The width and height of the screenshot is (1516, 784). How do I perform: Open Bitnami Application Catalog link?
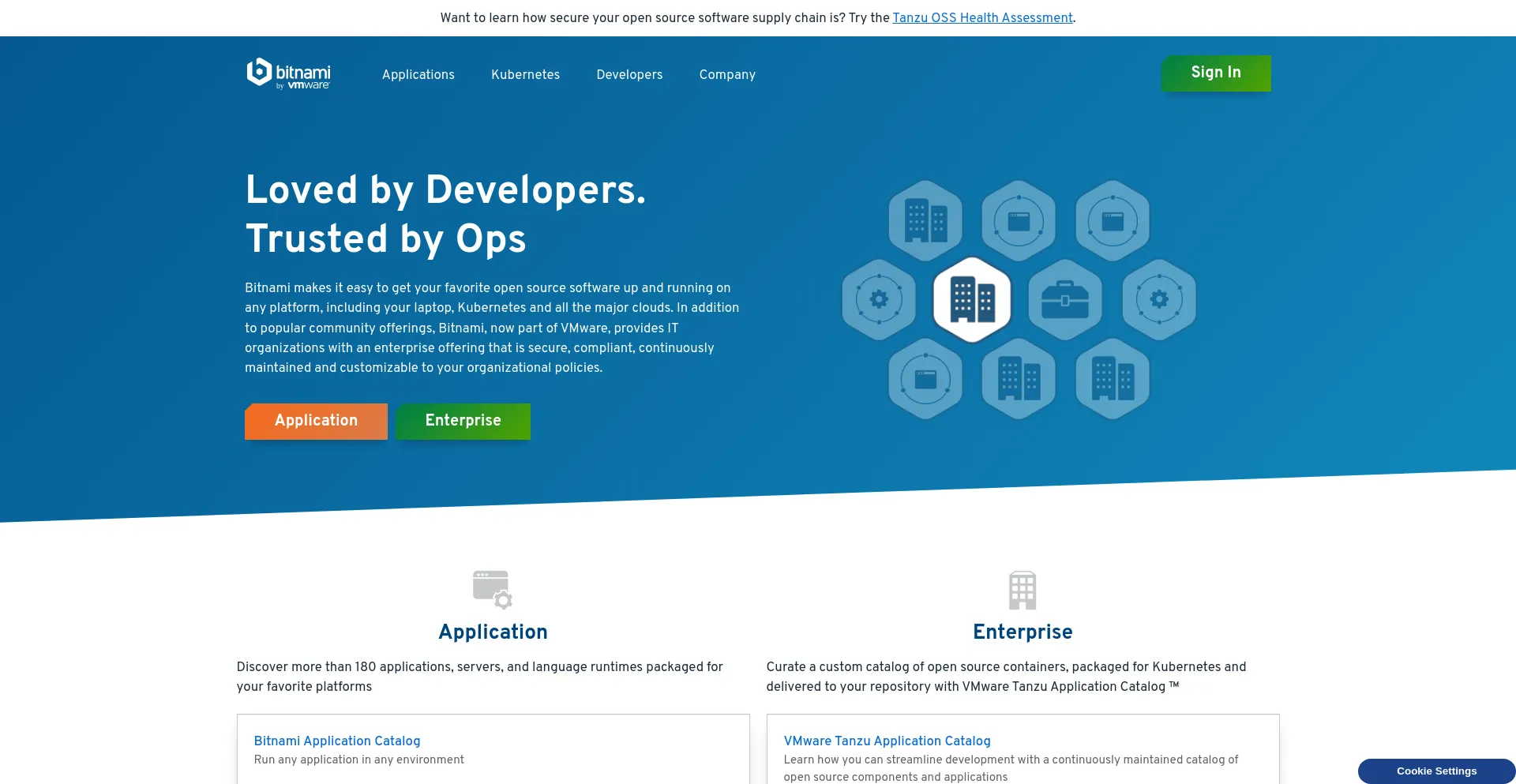click(337, 741)
